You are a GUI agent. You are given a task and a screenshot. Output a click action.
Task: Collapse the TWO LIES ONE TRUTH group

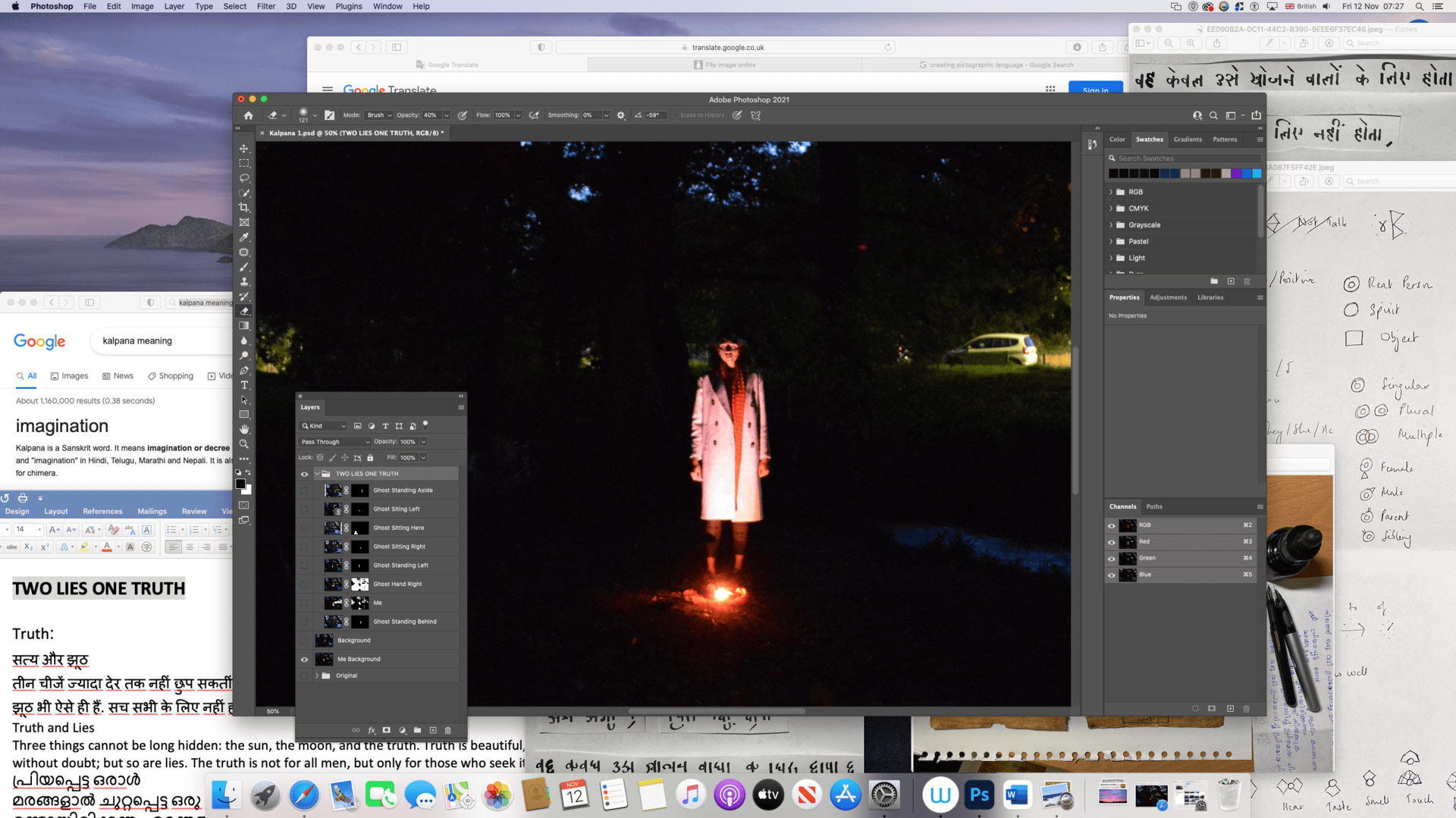coord(317,474)
